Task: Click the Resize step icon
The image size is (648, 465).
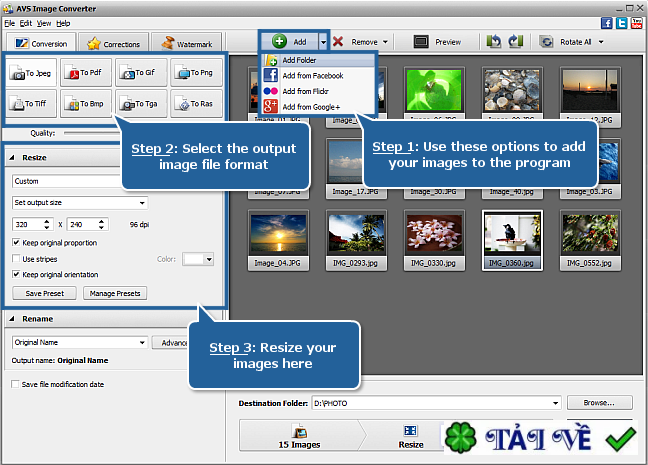Action: tap(410, 431)
